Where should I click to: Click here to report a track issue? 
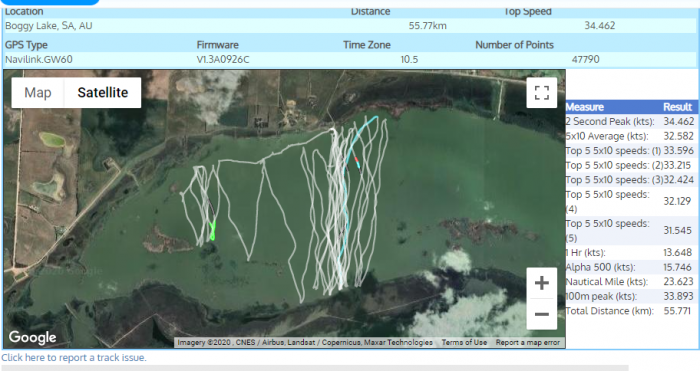74,358
